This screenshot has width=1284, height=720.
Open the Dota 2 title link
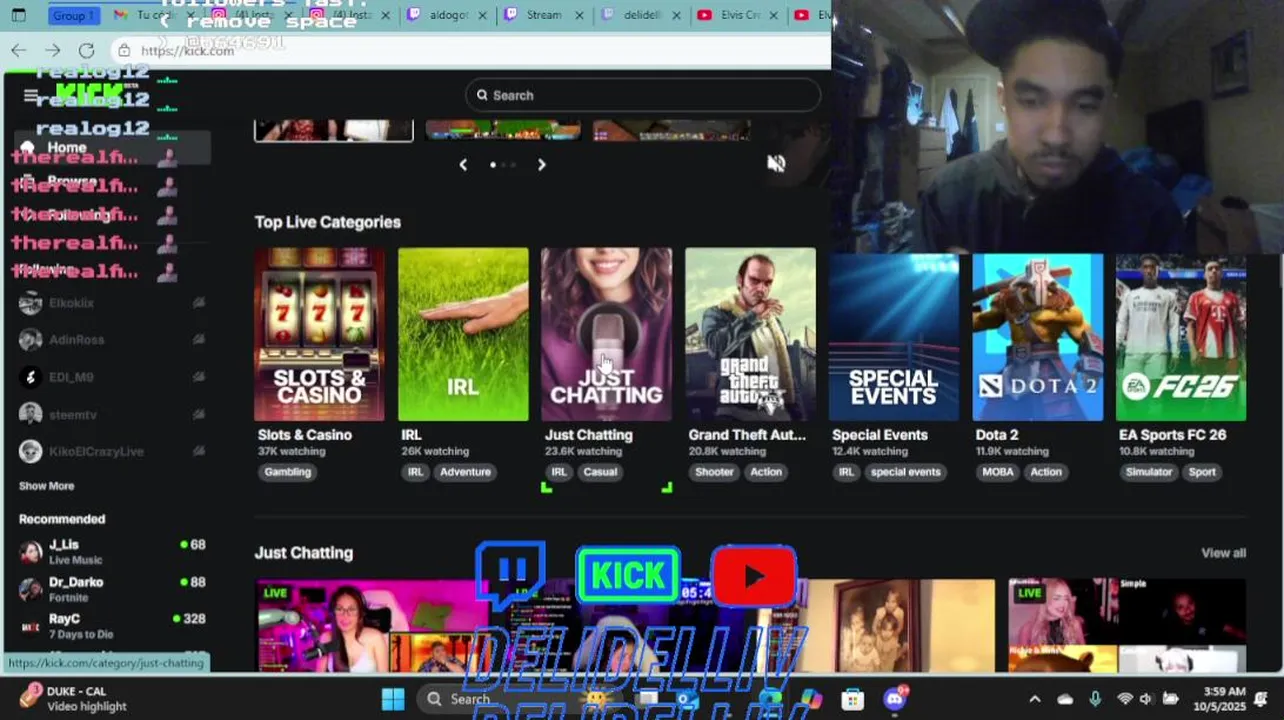pos(997,435)
